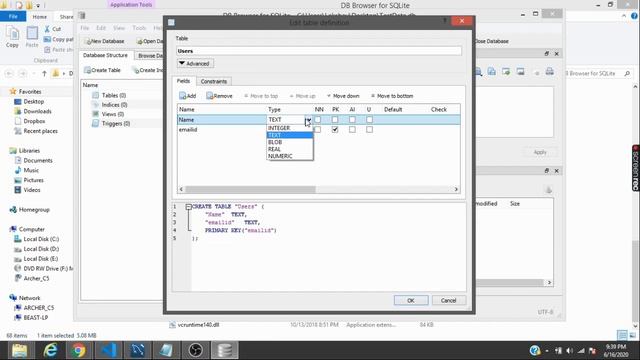Open Documents library in Explorer

(x=38, y=160)
